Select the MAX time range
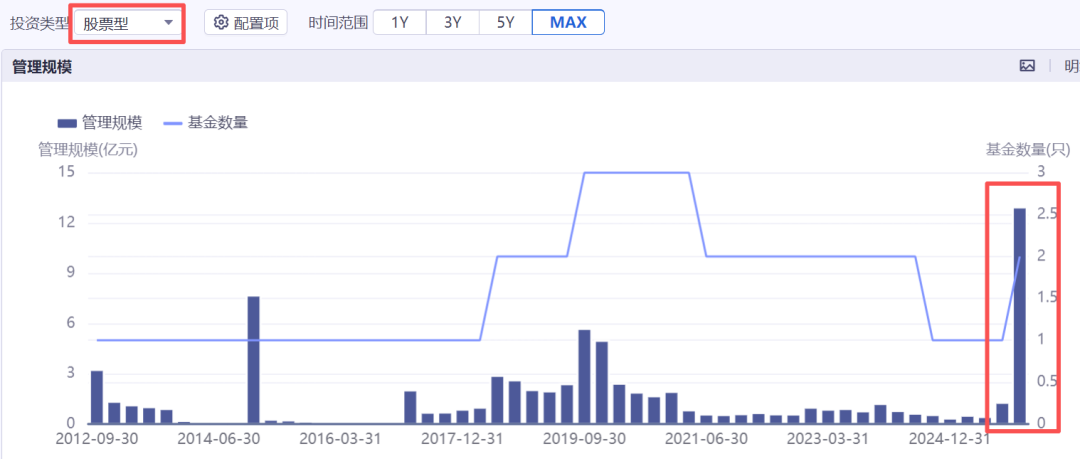This screenshot has height=459, width=1080. tap(568, 22)
